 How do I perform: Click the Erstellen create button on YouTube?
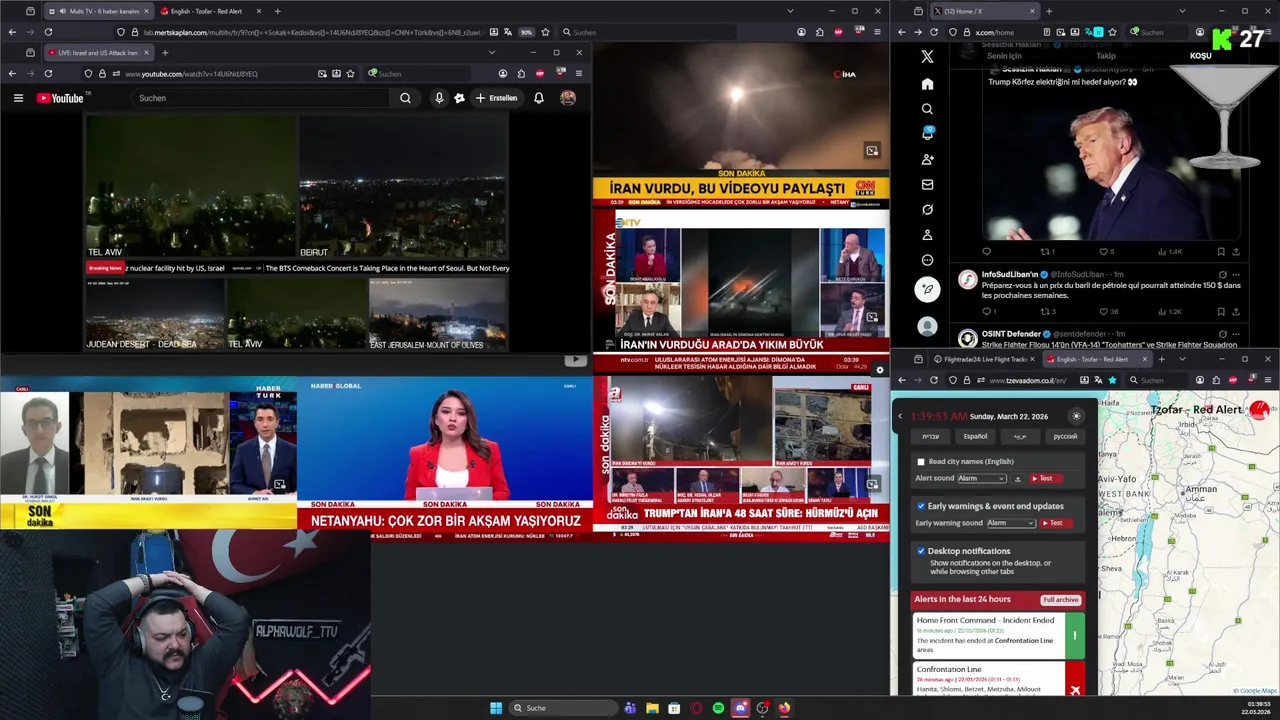[x=497, y=98]
